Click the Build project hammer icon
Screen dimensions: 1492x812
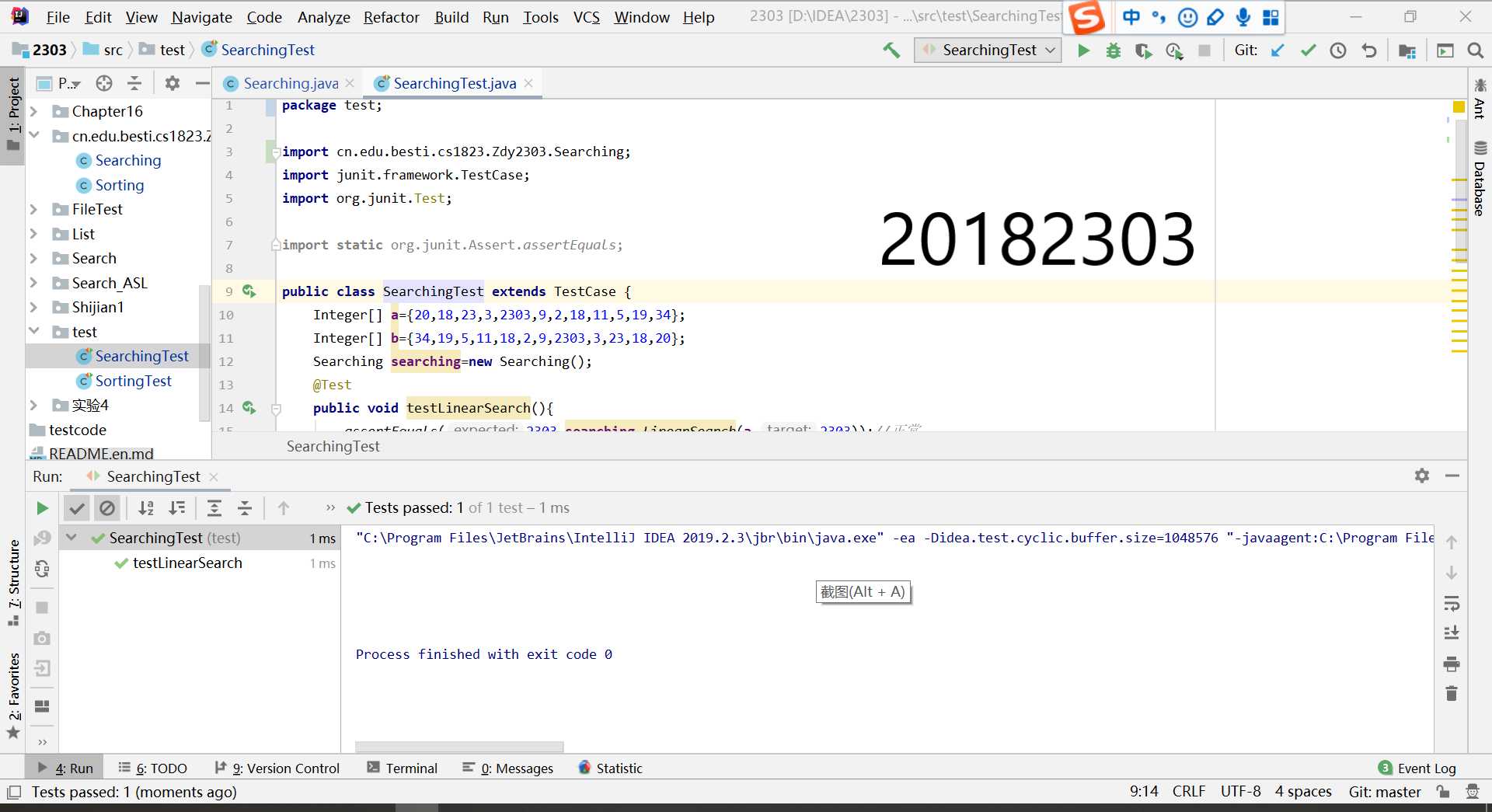point(891,51)
